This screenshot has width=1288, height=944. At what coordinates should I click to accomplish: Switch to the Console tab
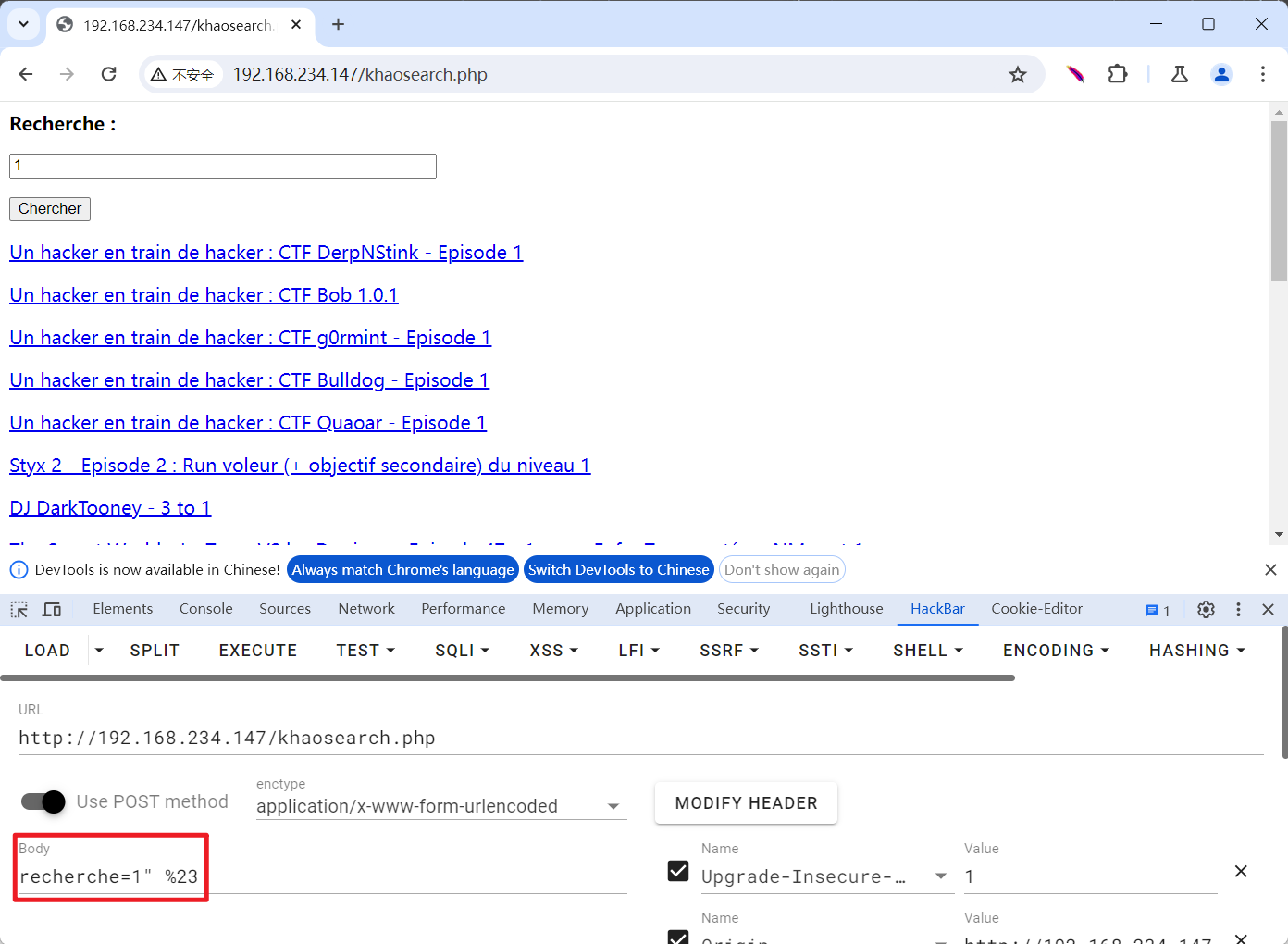click(x=205, y=609)
